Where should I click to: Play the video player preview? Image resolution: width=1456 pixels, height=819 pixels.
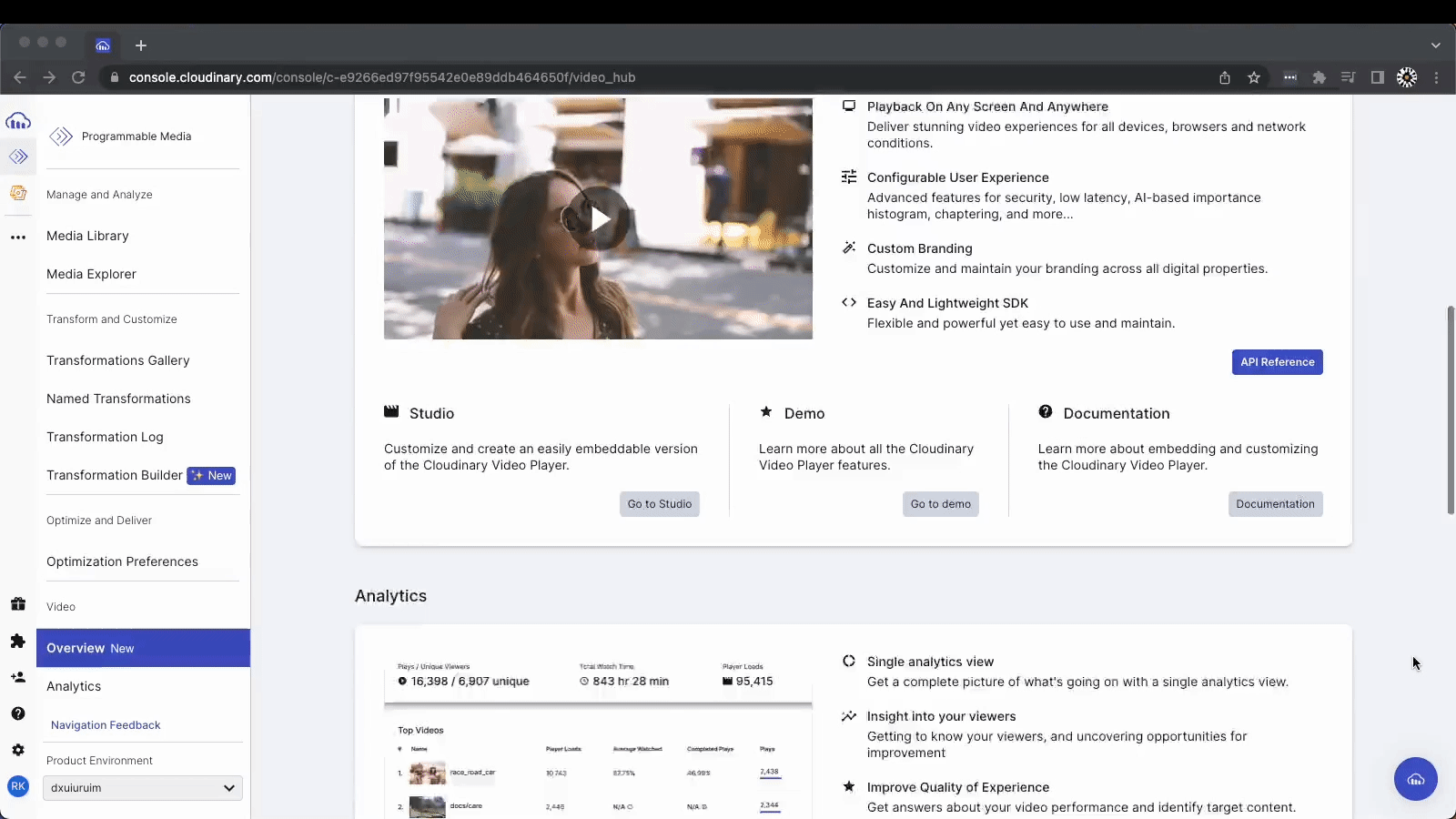598,218
